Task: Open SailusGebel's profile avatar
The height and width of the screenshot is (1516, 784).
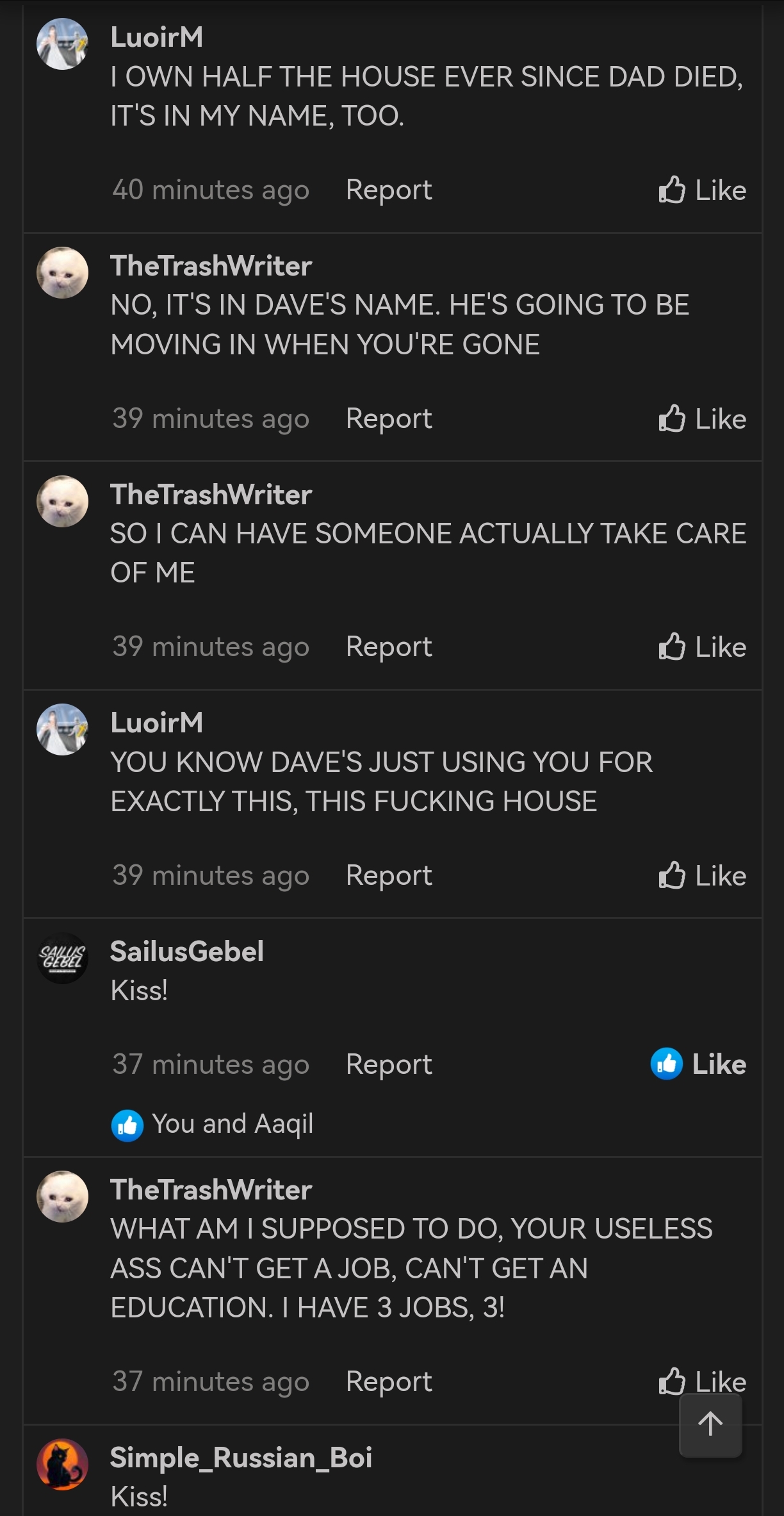Action: coord(62,958)
